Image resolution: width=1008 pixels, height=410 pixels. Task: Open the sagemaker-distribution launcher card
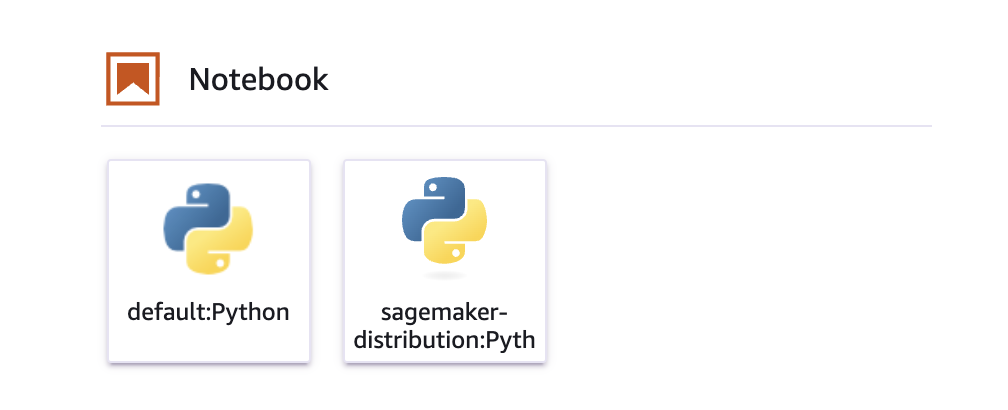point(444,260)
